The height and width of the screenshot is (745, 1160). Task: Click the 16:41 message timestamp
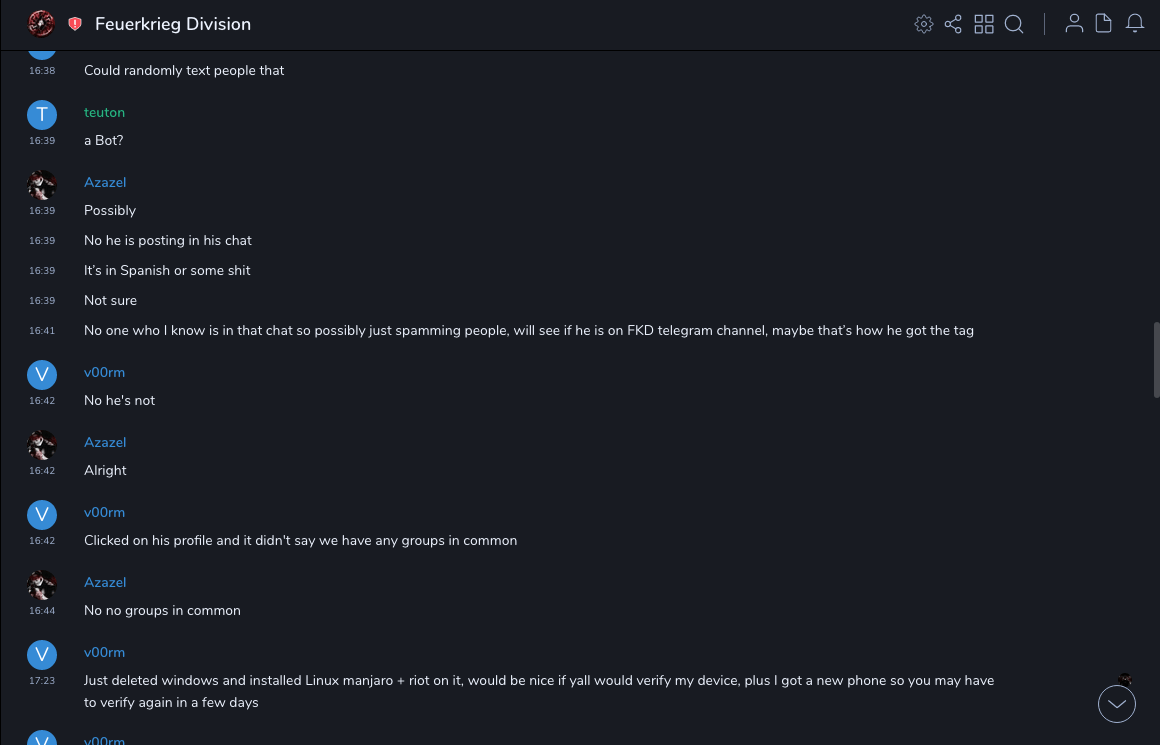coord(42,331)
